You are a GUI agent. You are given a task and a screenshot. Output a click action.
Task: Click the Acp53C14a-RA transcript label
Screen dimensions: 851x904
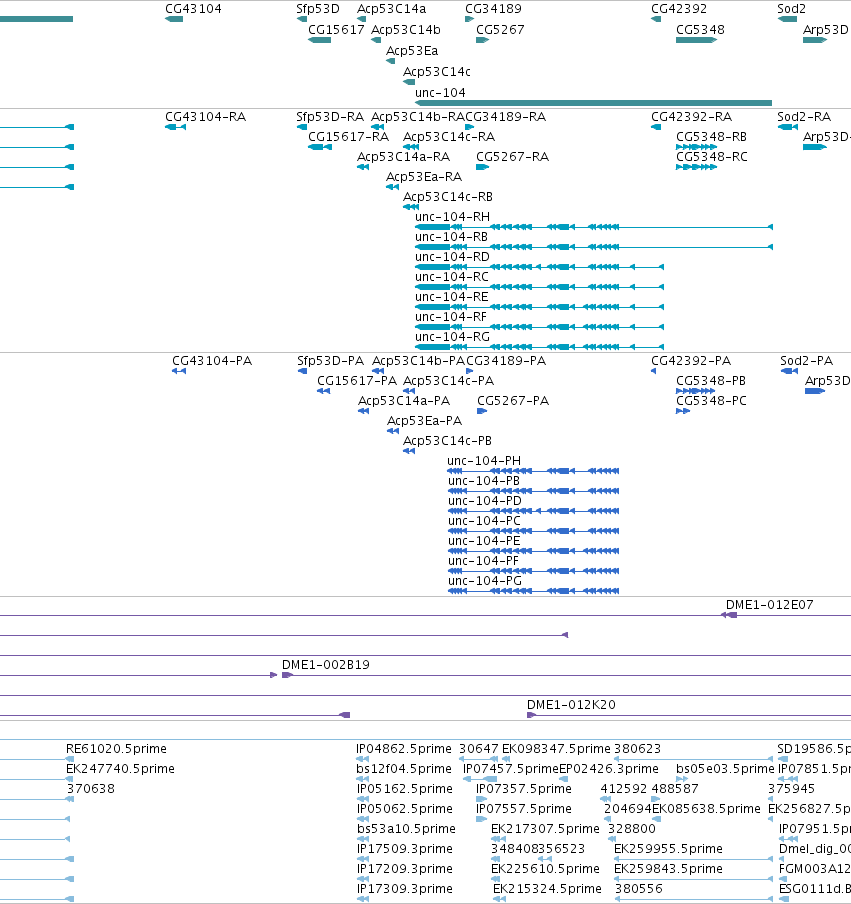[404, 157]
